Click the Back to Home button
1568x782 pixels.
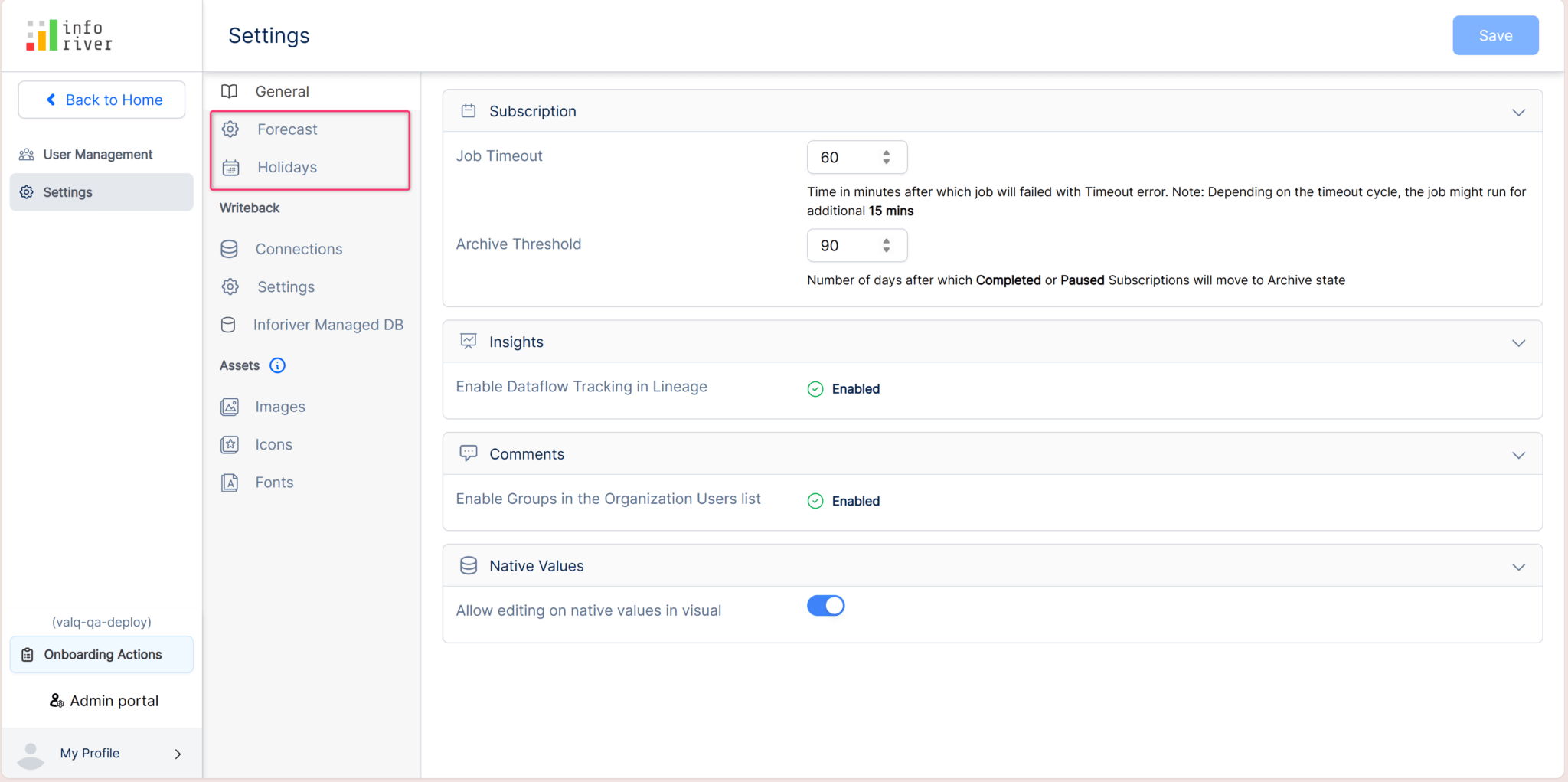pos(101,100)
